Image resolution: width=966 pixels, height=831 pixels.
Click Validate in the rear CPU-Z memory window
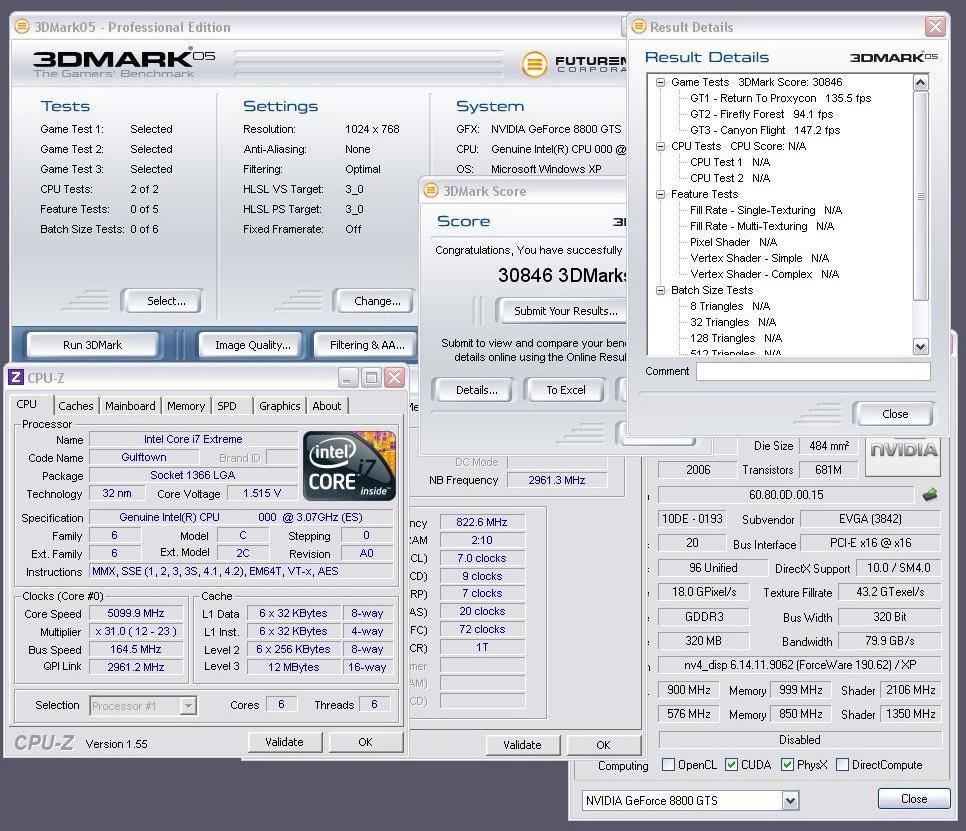[x=522, y=745]
